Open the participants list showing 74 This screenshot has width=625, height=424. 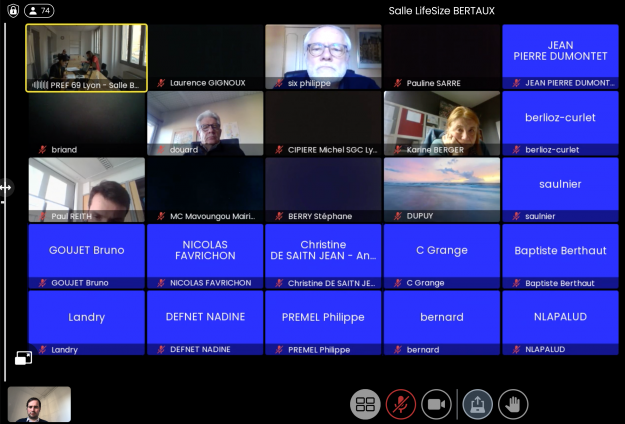[x=39, y=11]
